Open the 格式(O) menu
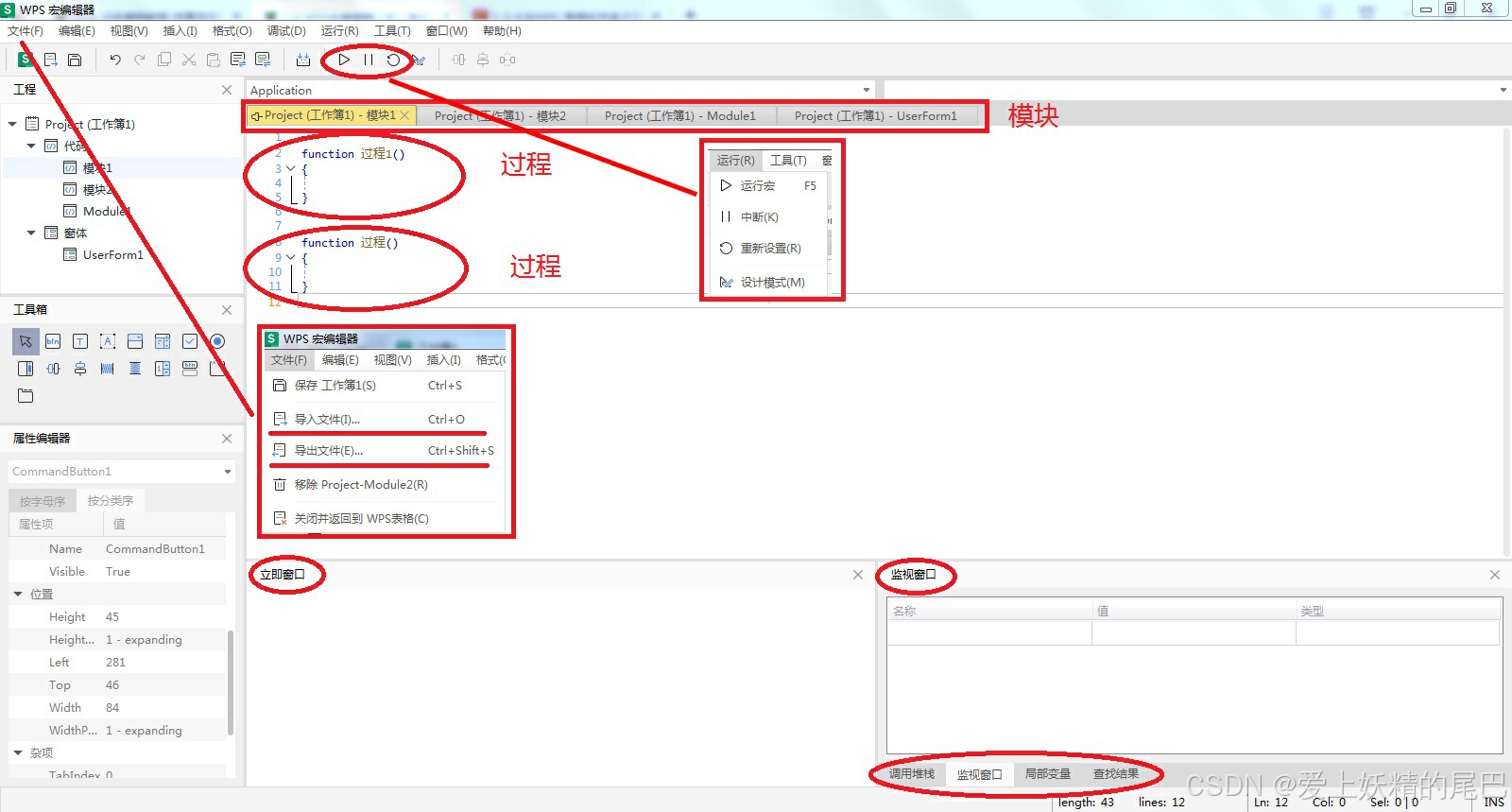1512x812 pixels. pos(232,31)
